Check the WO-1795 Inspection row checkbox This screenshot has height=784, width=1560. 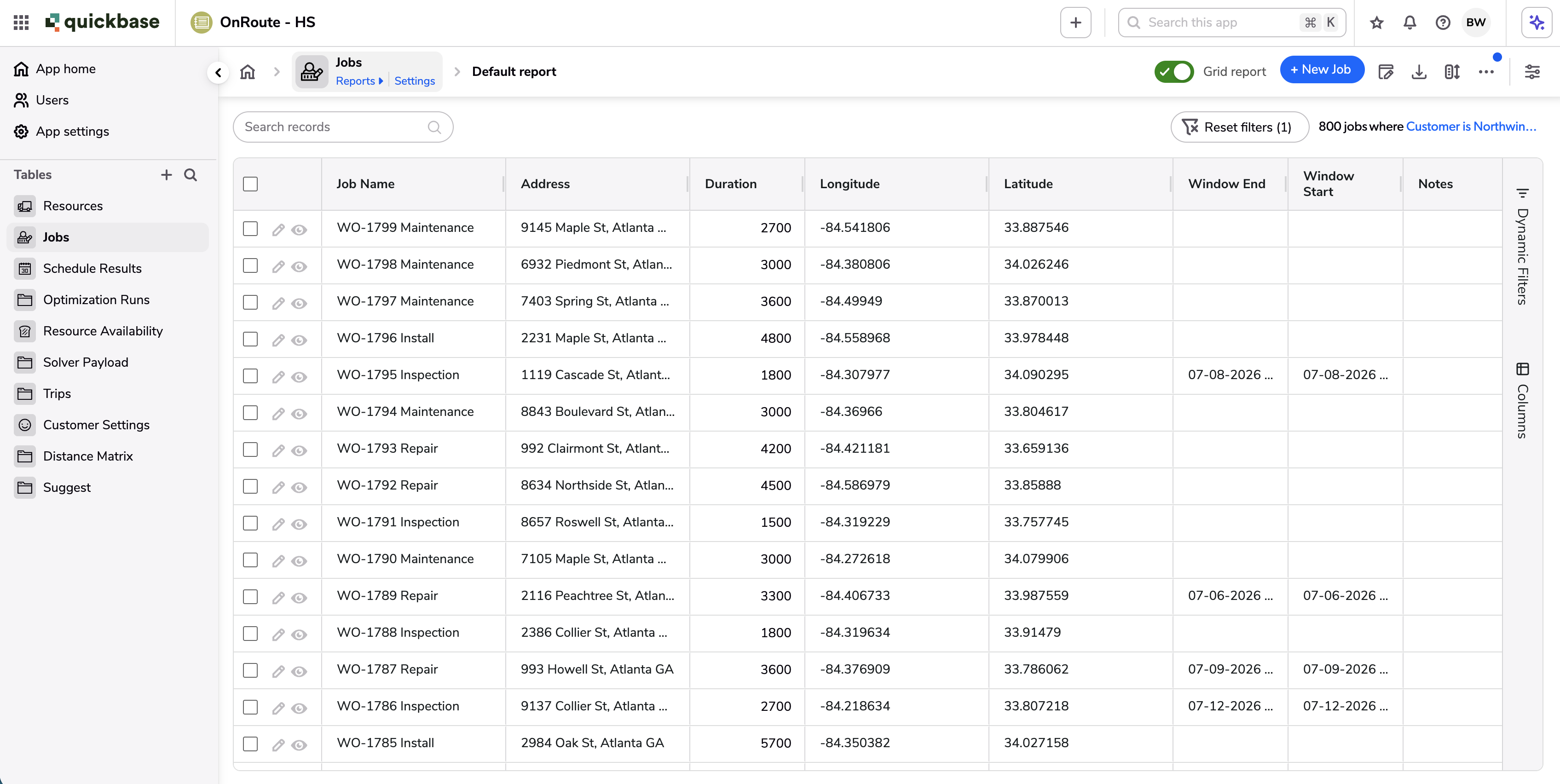click(x=250, y=375)
